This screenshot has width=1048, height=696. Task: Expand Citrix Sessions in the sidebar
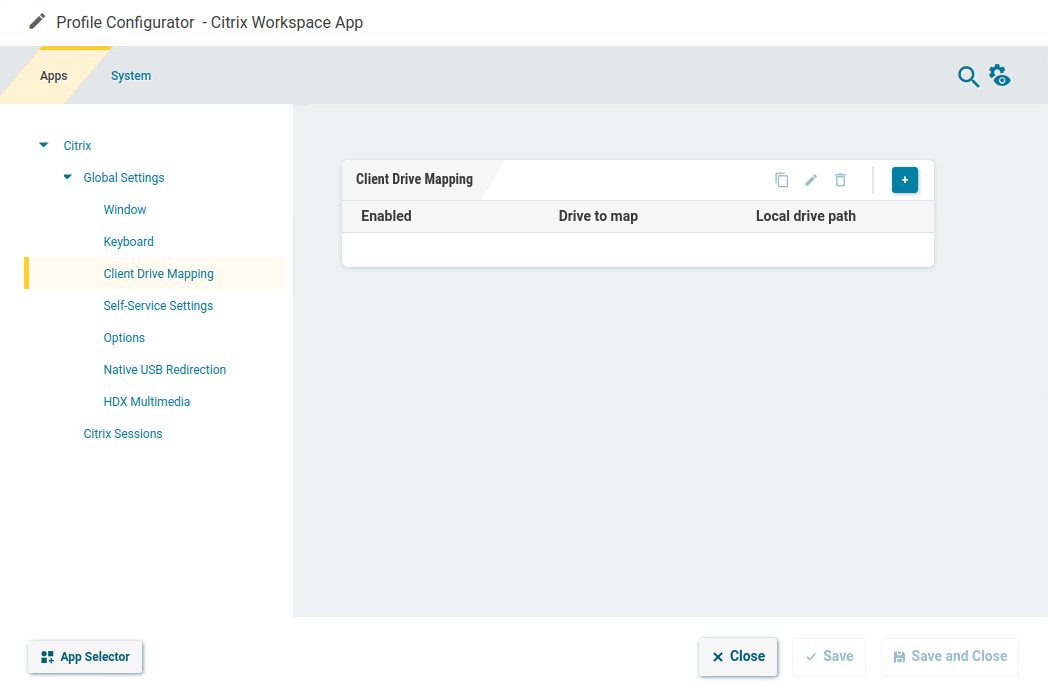point(122,433)
